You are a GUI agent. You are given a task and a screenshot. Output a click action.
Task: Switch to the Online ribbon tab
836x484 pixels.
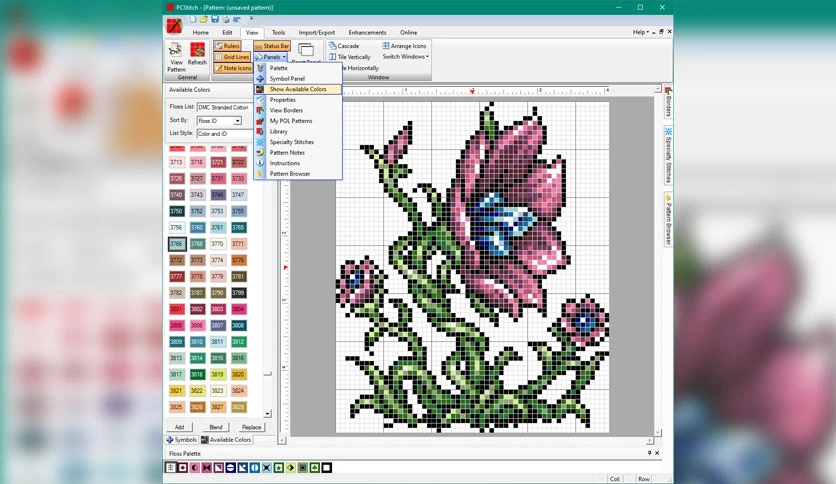pos(408,32)
